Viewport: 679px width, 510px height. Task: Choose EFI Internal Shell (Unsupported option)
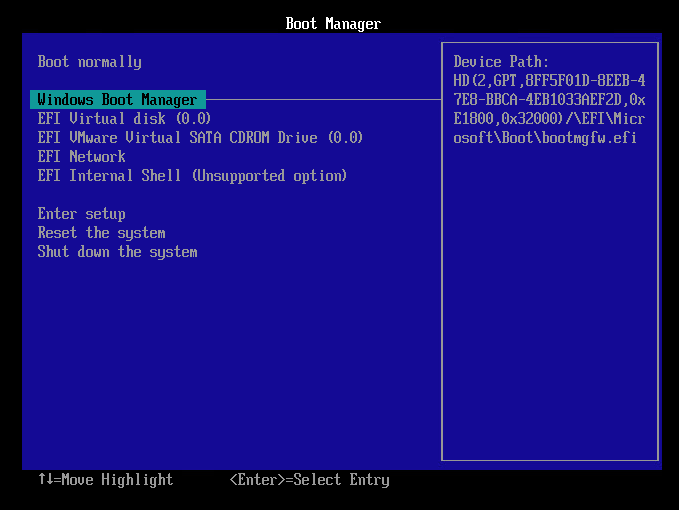point(192,176)
